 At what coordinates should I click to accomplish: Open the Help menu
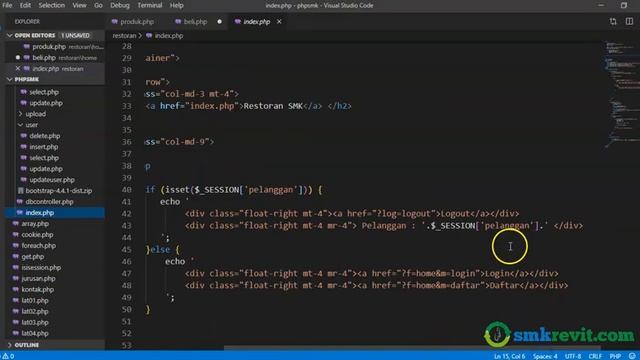[176, 5]
